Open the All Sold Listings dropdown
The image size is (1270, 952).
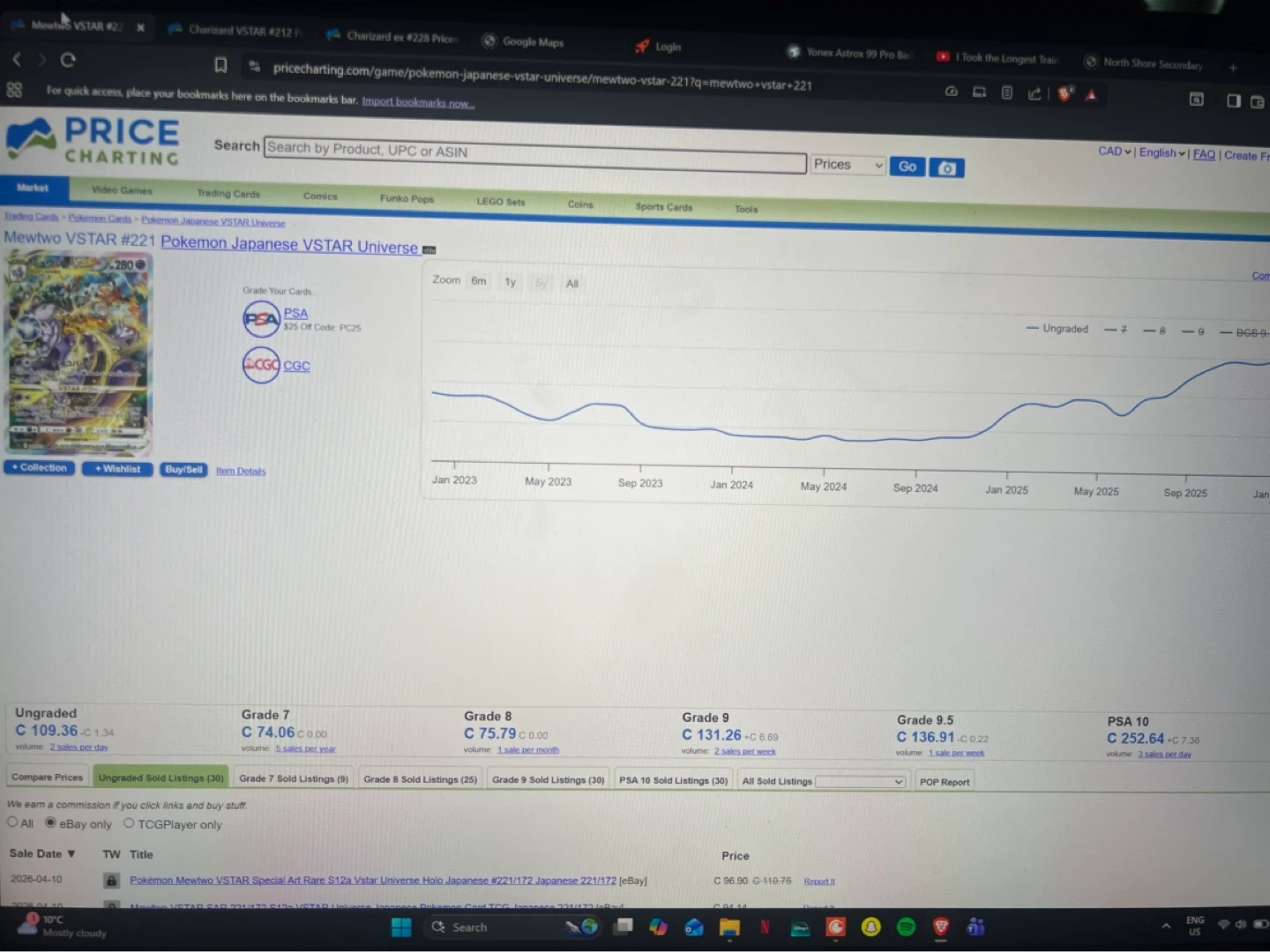[860, 782]
